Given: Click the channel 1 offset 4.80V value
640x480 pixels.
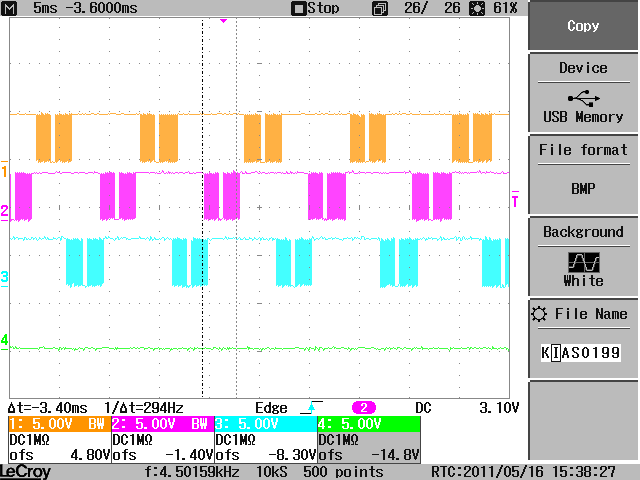Looking at the screenshot, I should pyautogui.click(x=90, y=455).
